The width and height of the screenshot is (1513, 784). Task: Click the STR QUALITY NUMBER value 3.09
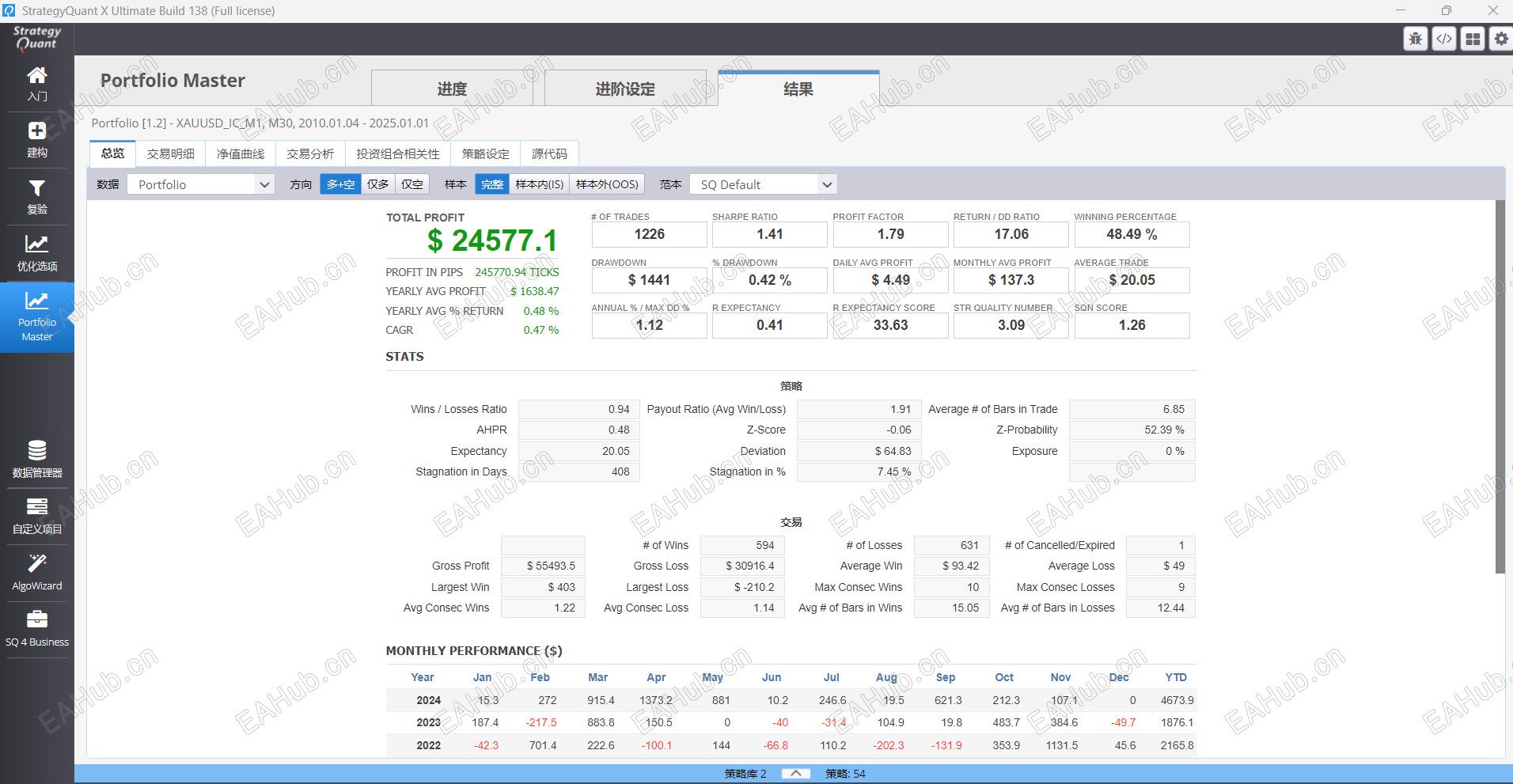coord(1011,325)
